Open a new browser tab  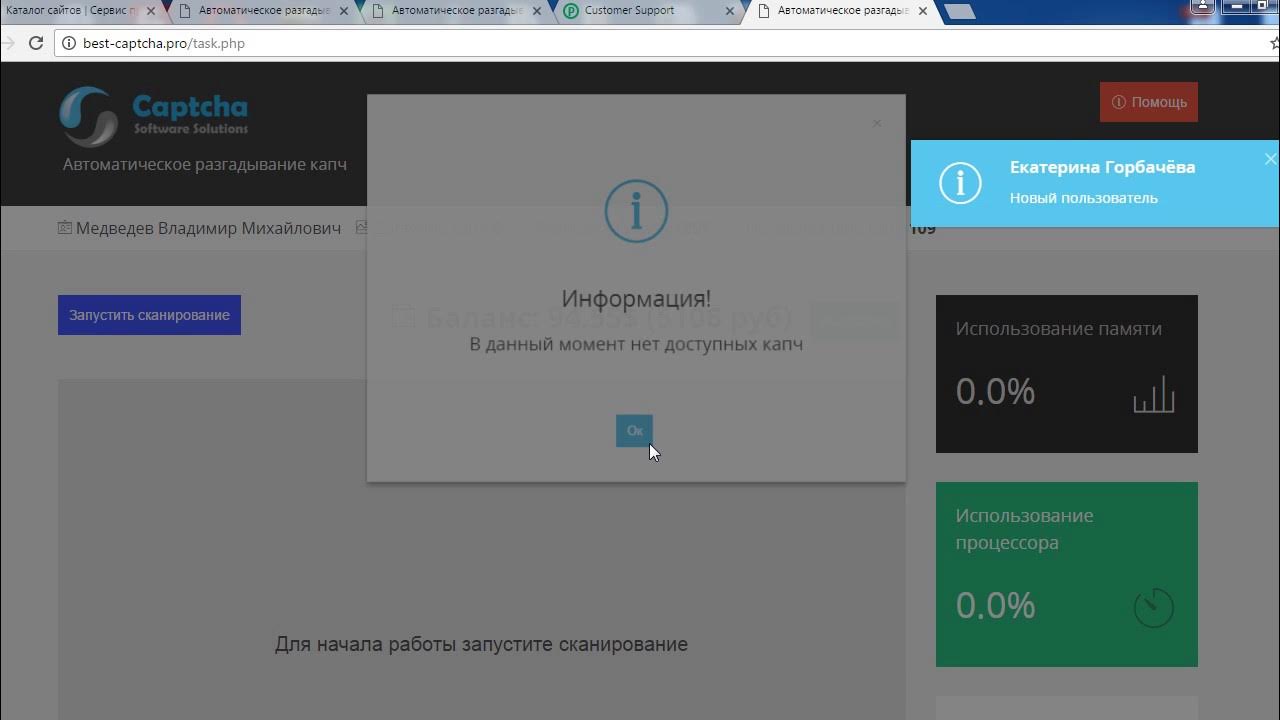[960, 12]
